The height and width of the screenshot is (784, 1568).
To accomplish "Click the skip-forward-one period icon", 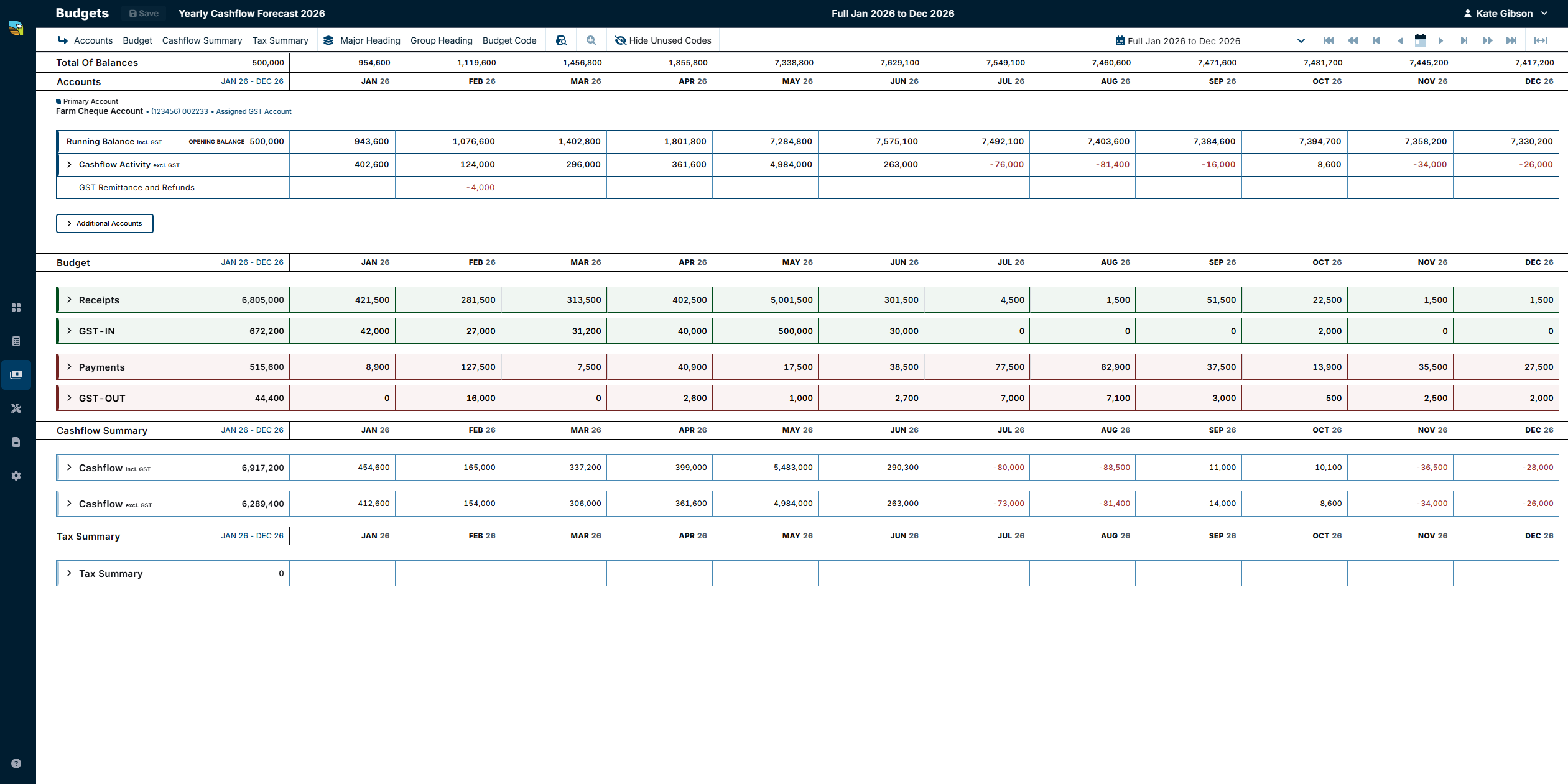I will [1464, 40].
